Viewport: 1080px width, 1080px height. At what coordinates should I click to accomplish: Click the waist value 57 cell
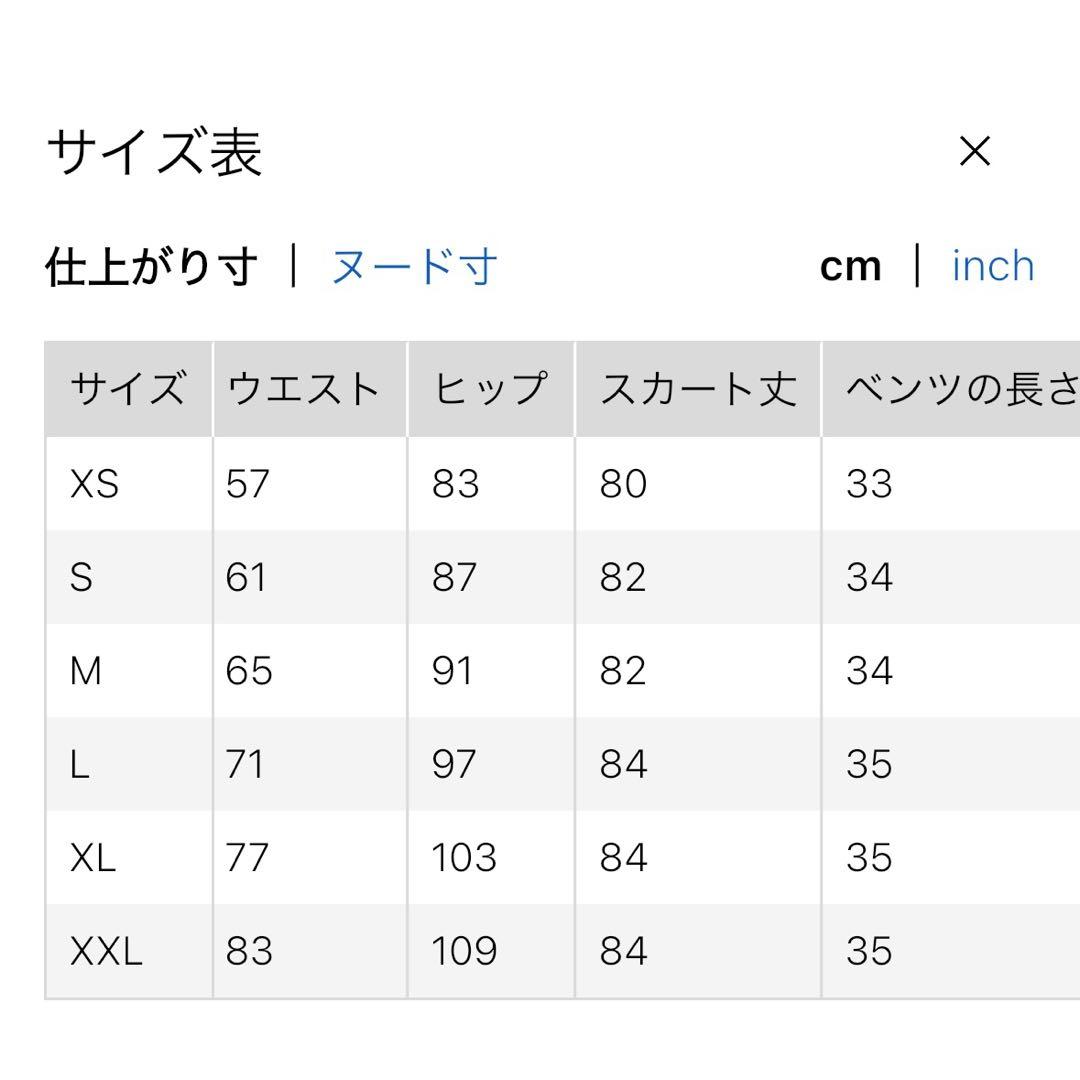point(248,484)
